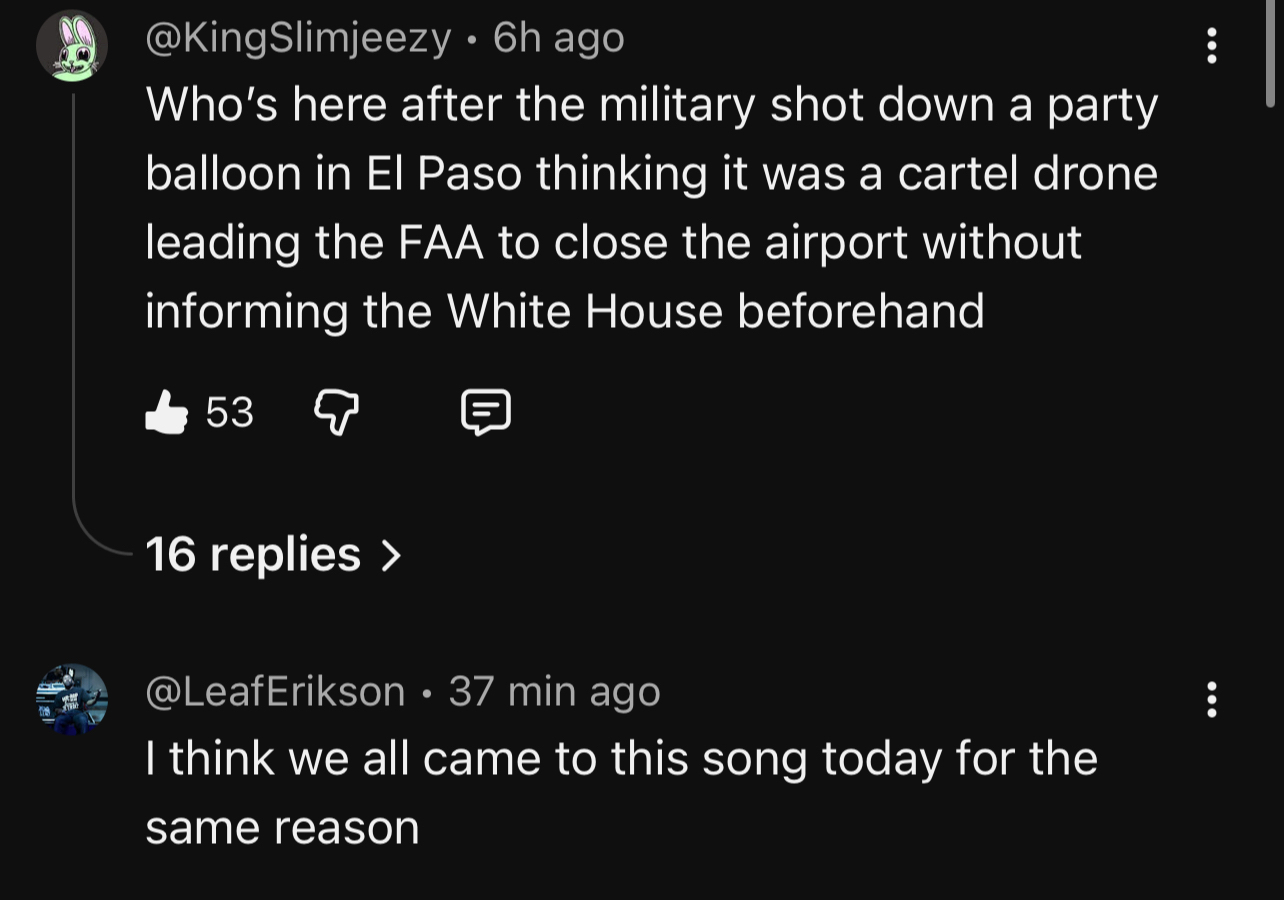Open the three-dot menu on LeafErikson's comment
This screenshot has height=900, width=1284.
[1212, 700]
